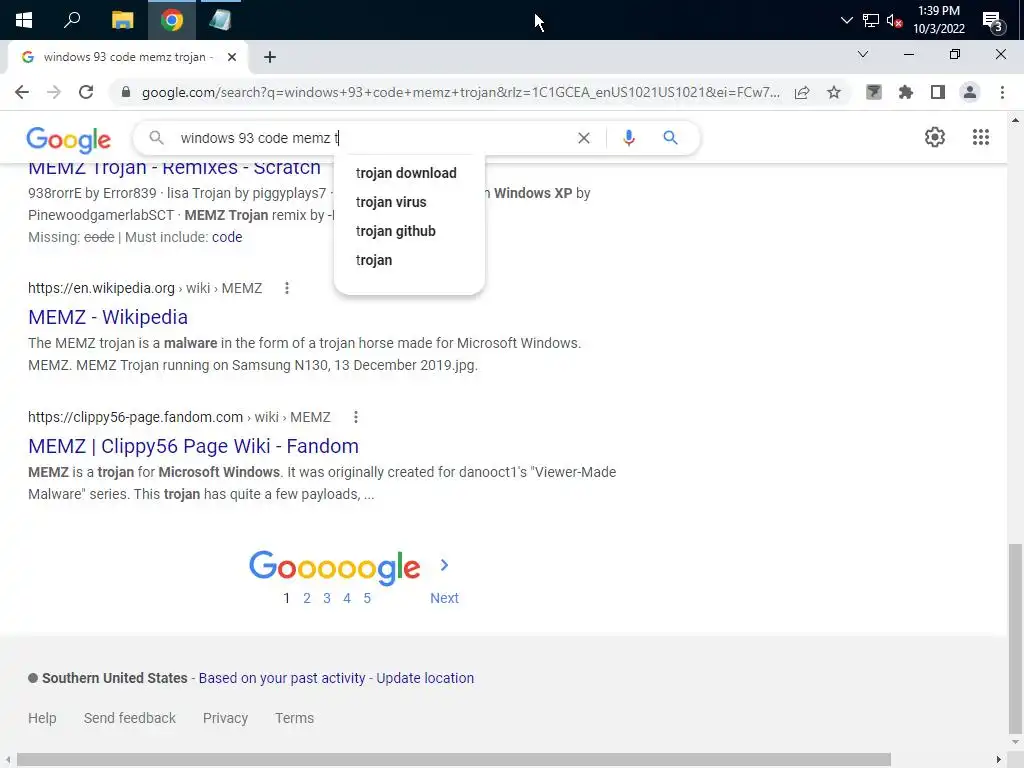
Task: Expand options for fandom.com result
Action: tap(356, 417)
